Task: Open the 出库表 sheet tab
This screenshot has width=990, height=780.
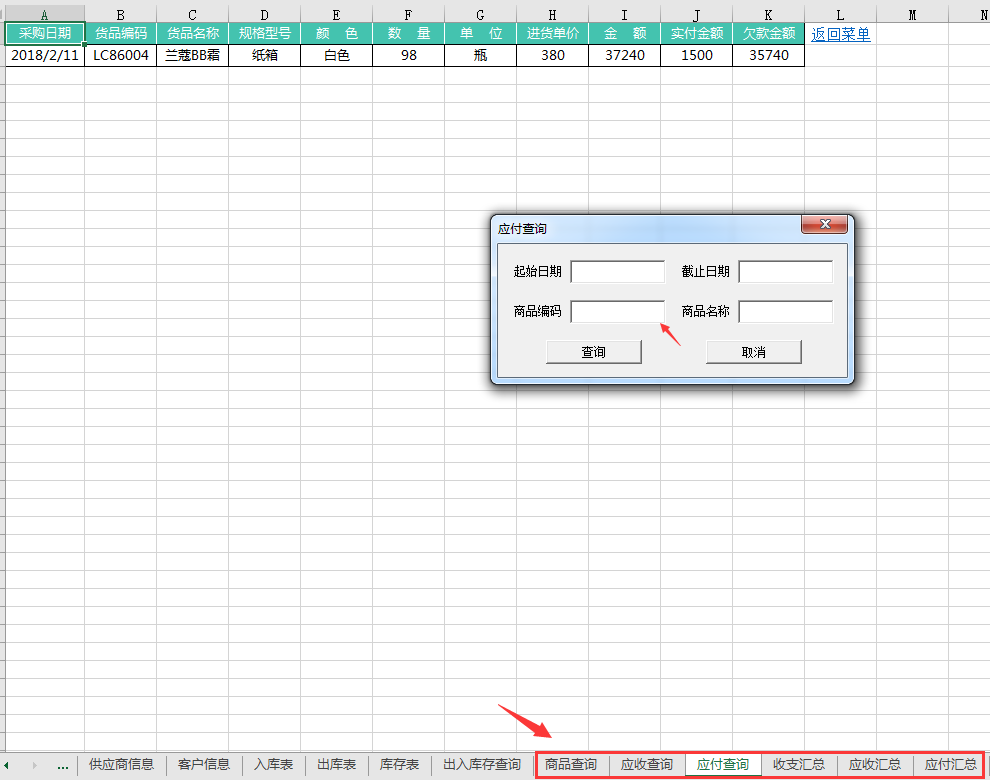Action: pos(337,764)
